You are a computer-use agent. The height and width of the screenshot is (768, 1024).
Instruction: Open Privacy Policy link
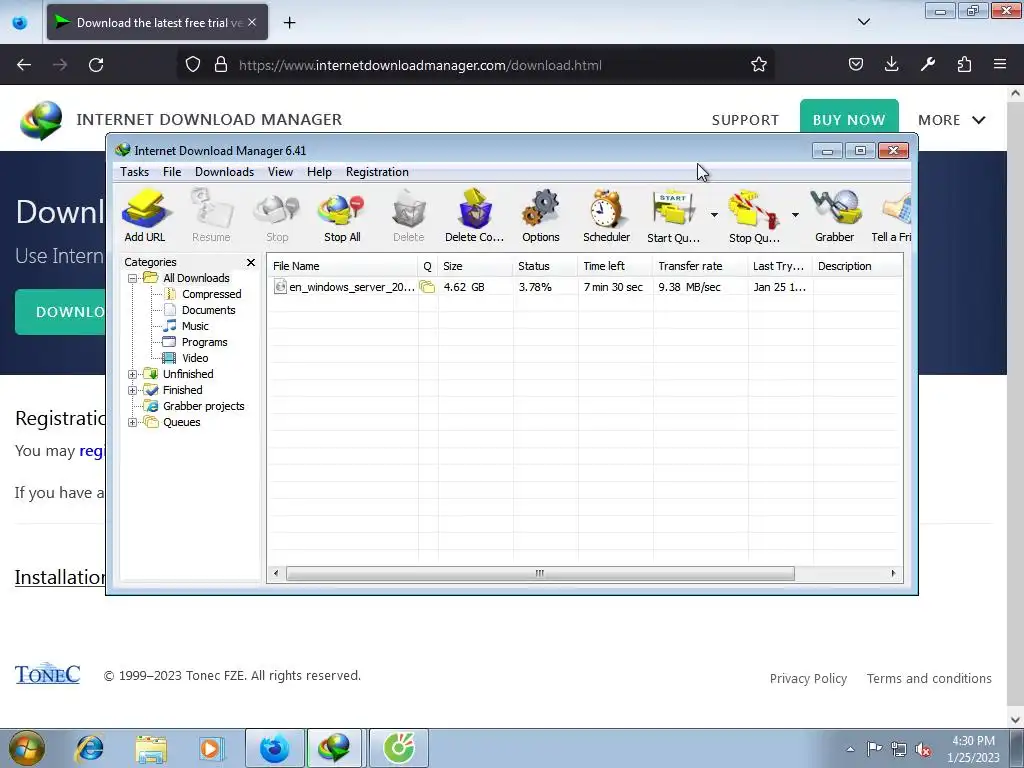[x=808, y=679]
